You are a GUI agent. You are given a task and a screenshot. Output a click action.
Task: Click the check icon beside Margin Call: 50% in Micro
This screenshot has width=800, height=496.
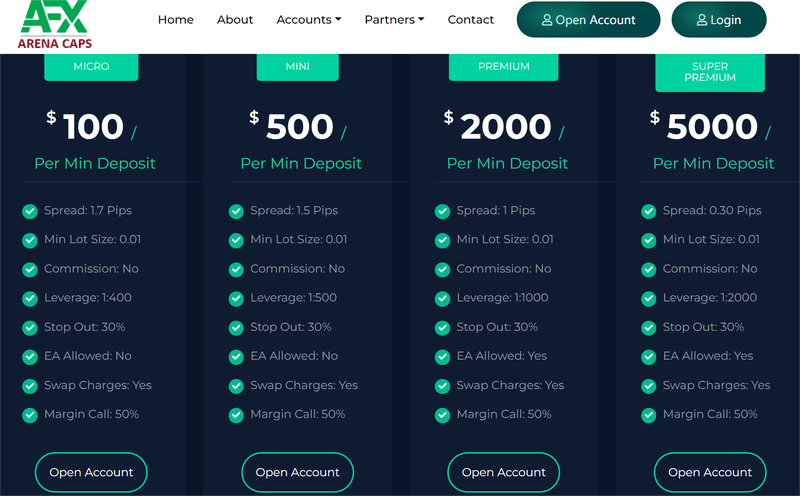tap(30, 415)
